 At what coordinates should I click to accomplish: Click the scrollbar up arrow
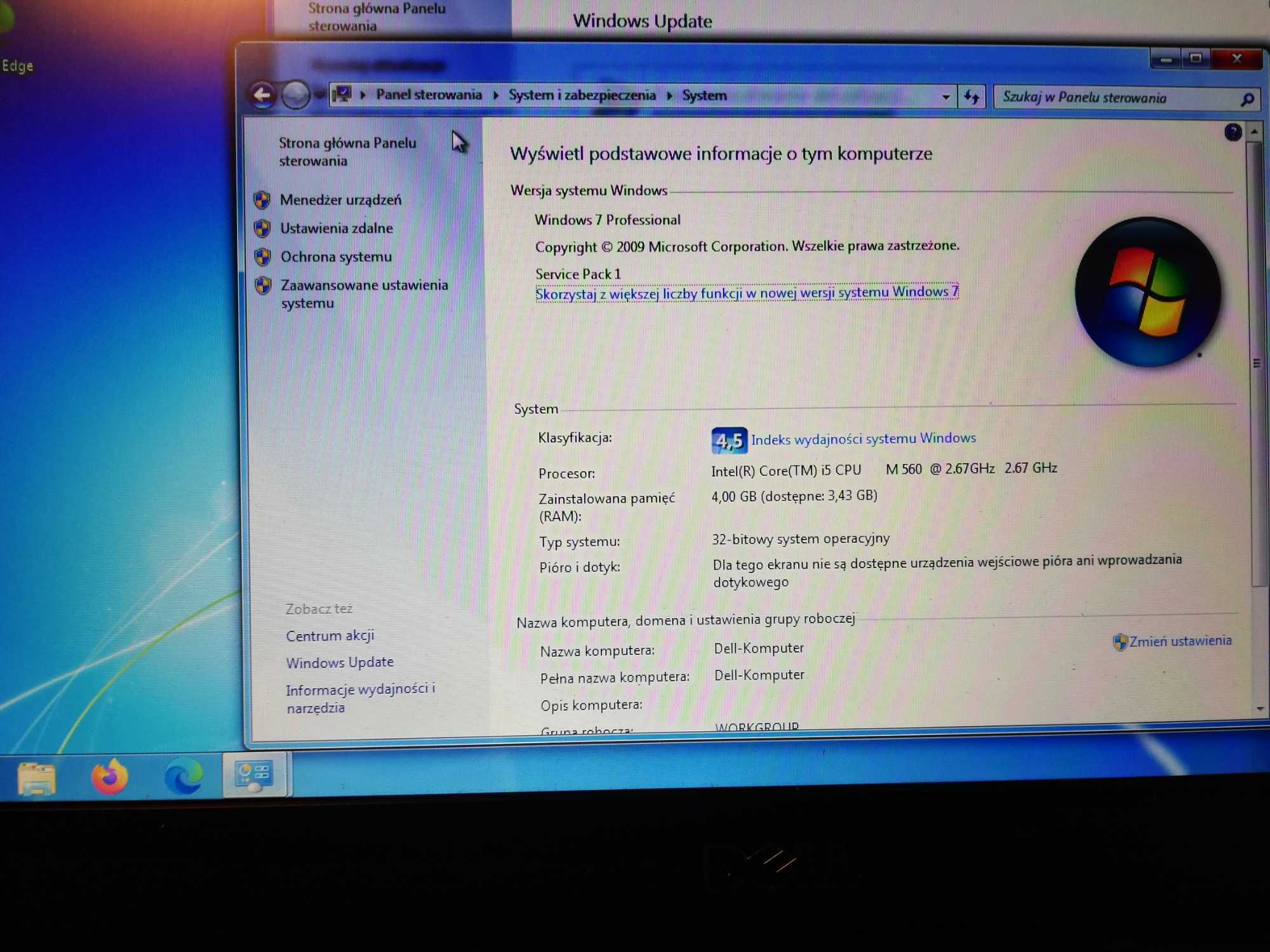tap(1254, 131)
